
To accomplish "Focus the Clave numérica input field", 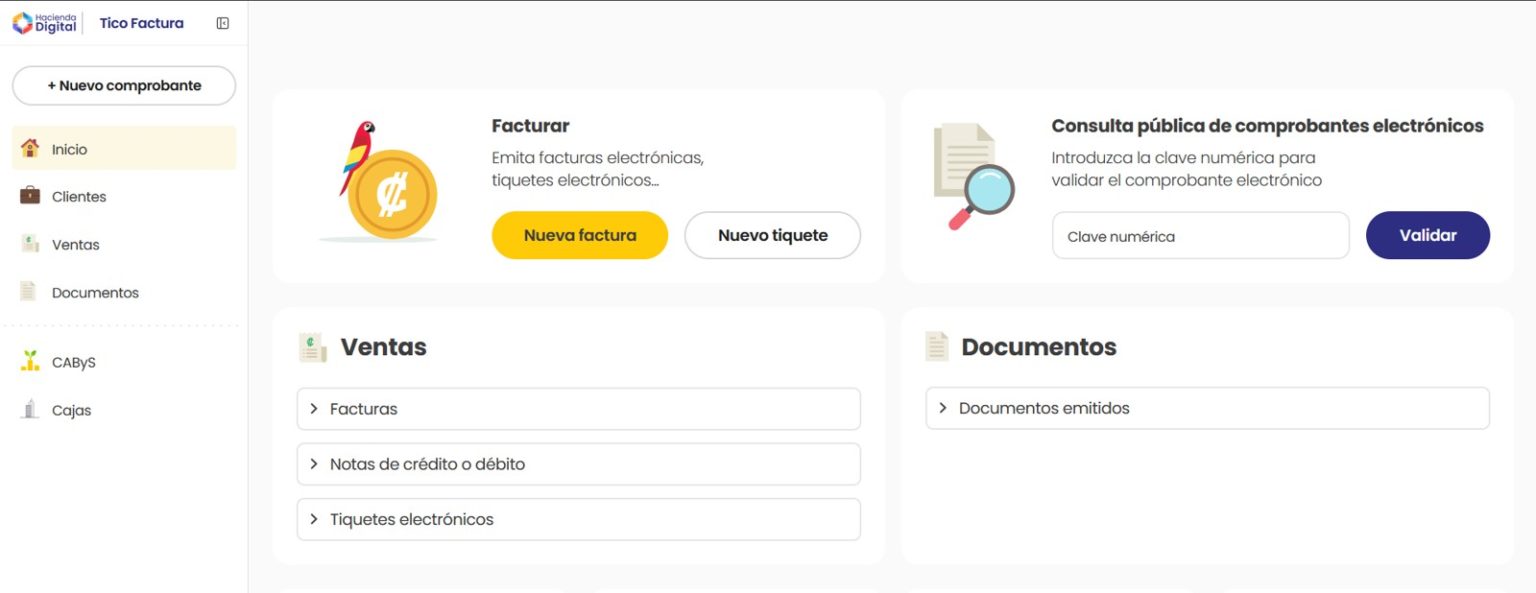I will [x=1201, y=236].
